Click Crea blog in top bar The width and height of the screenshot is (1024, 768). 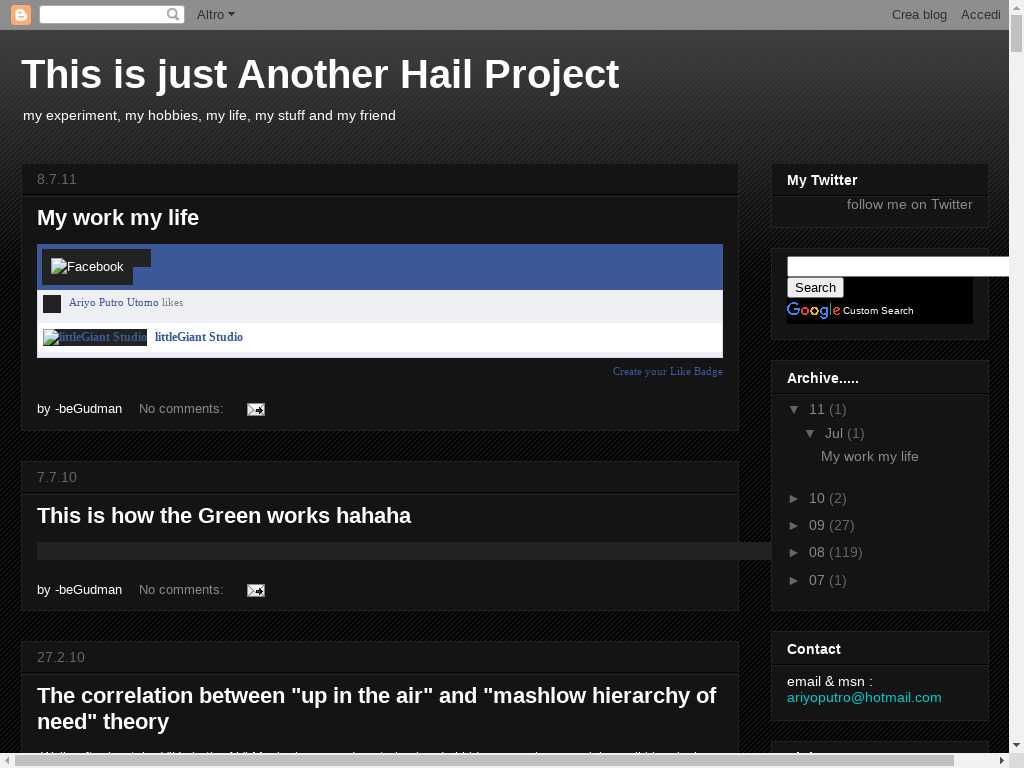918,15
